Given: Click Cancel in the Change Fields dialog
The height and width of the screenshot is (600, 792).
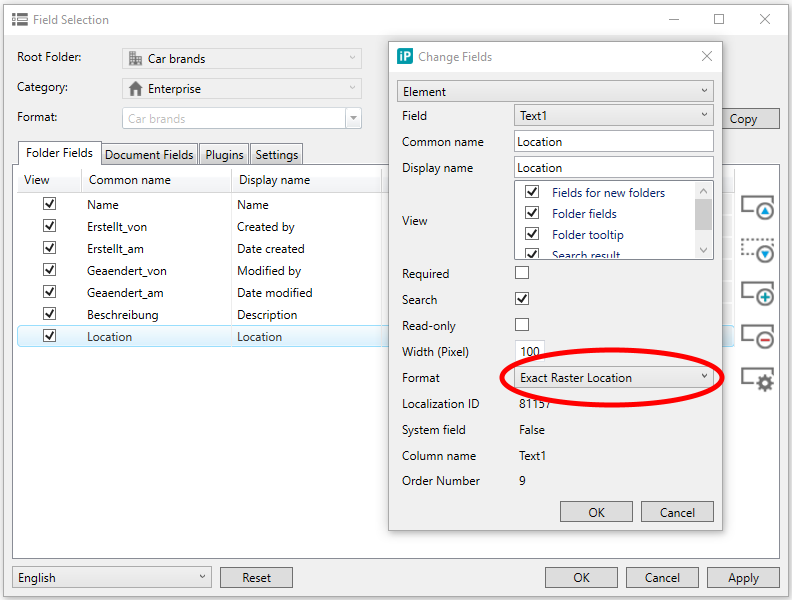Looking at the screenshot, I should pyautogui.click(x=677, y=512).
